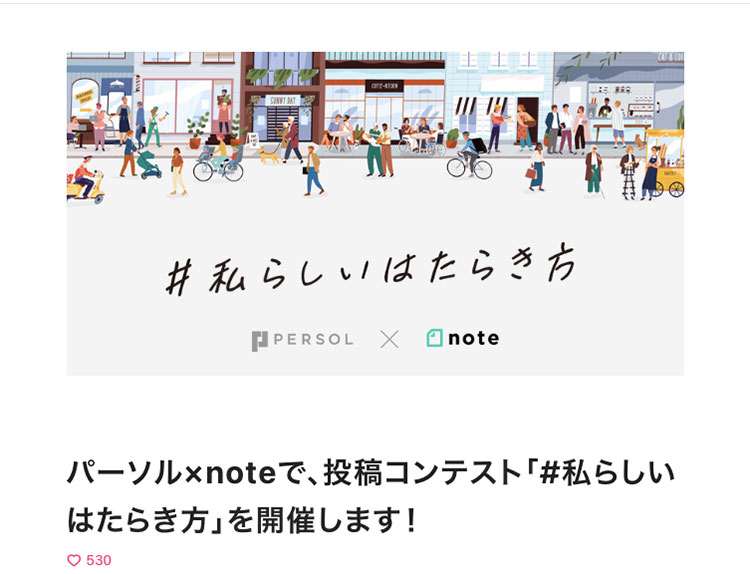Open the パーソル×note contest article title

[x=370, y=496]
